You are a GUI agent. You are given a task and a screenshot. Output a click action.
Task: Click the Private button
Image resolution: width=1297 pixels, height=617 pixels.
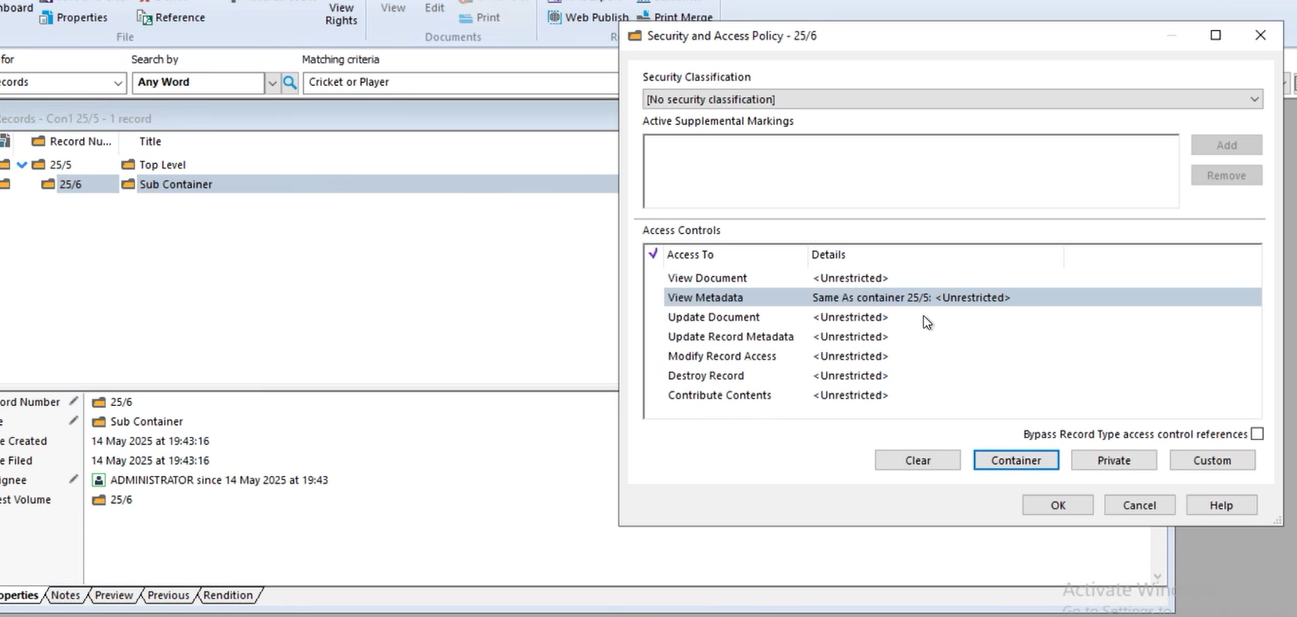[1114, 460]
